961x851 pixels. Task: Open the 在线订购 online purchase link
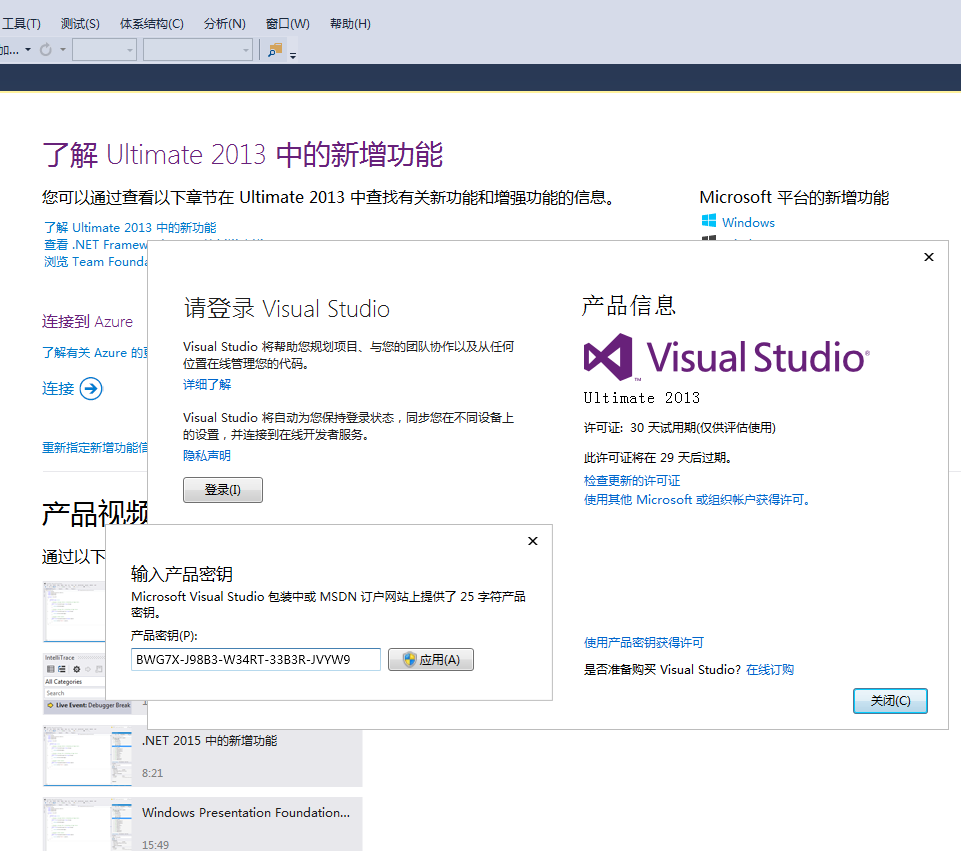pyautogui.click(x=770, y=670)
